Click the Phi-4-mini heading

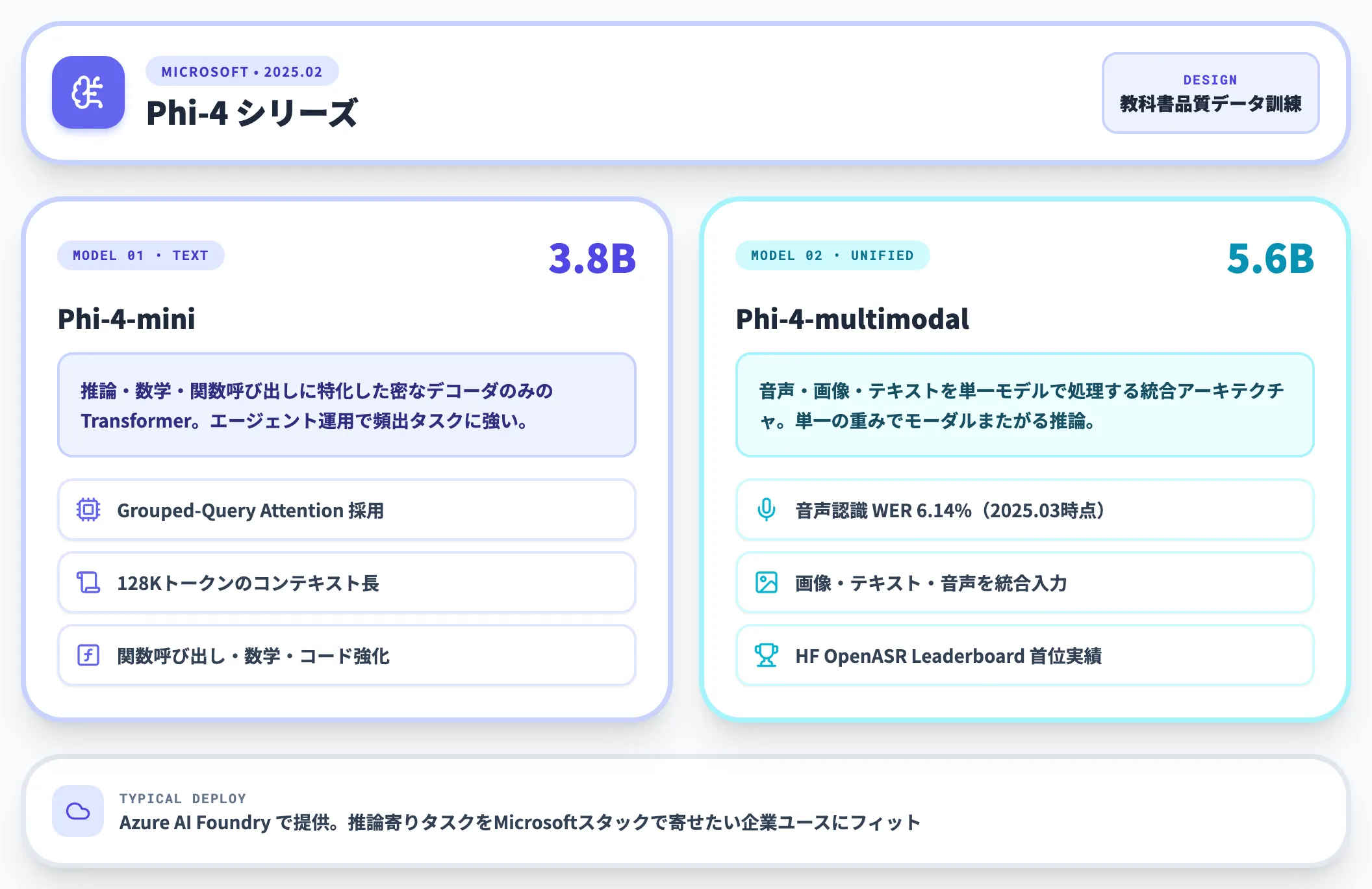point(127,319)
